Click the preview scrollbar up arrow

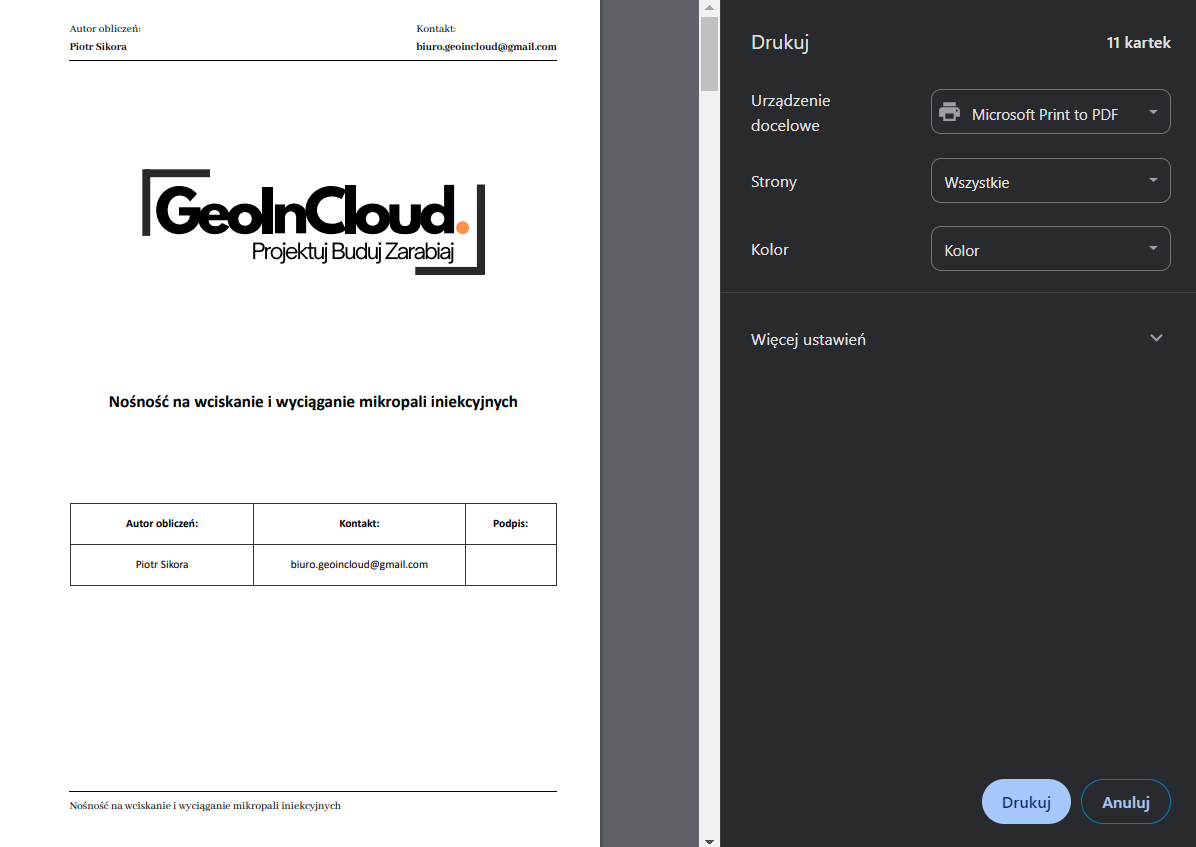click(709, 8)
